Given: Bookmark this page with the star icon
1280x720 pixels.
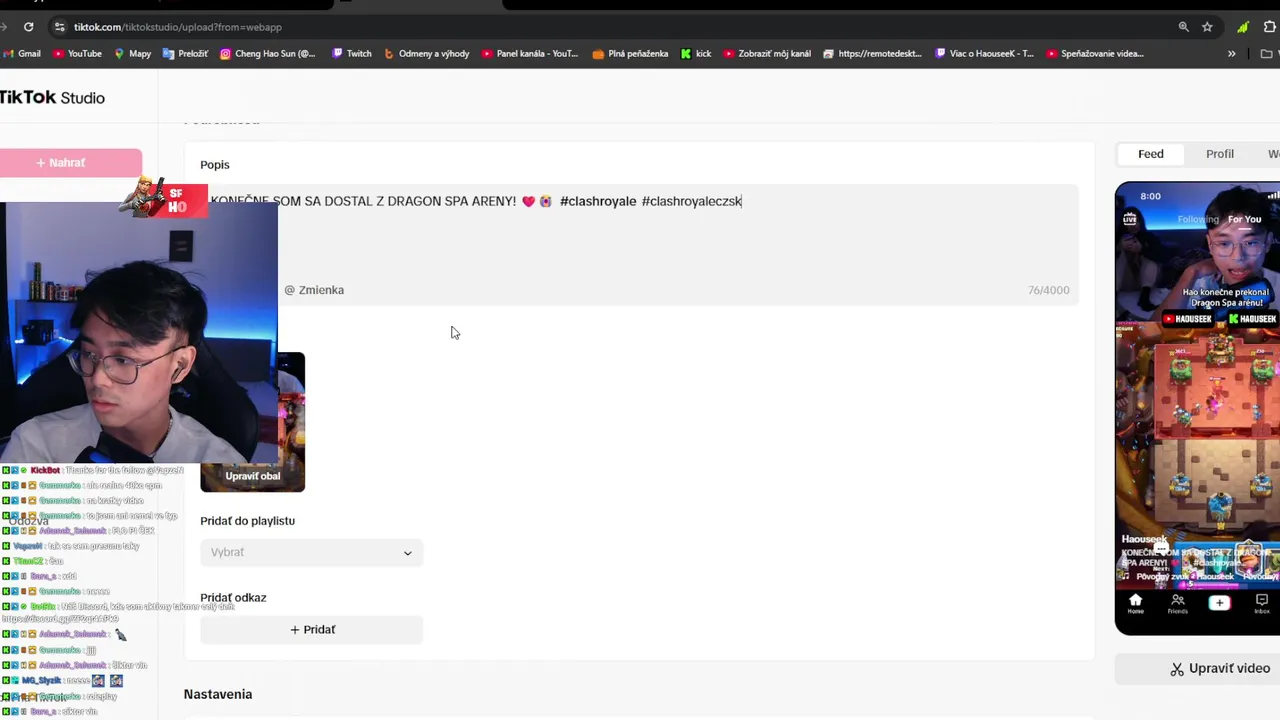Looking at the screenshot, I should coord(1207,27).
